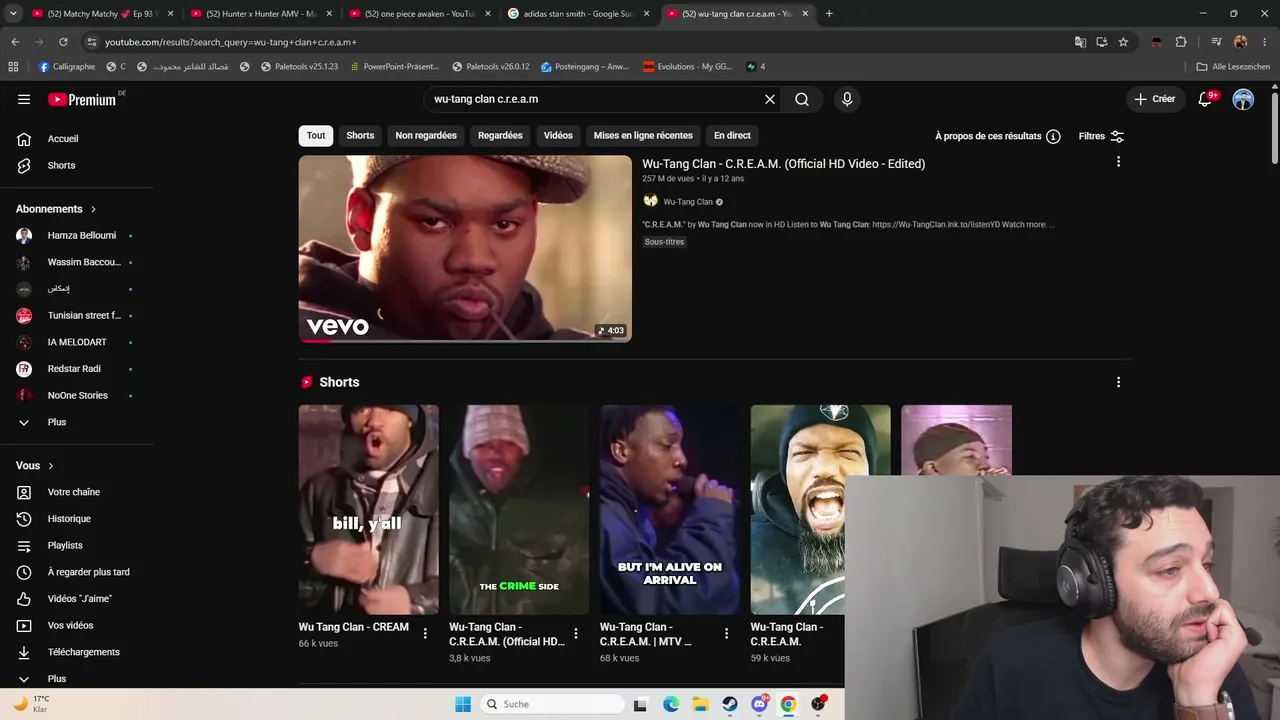Viewport: 1280px width, 720px height.
Task: Open the IA MELODART subscription
Action: click(x=77, y=342)
